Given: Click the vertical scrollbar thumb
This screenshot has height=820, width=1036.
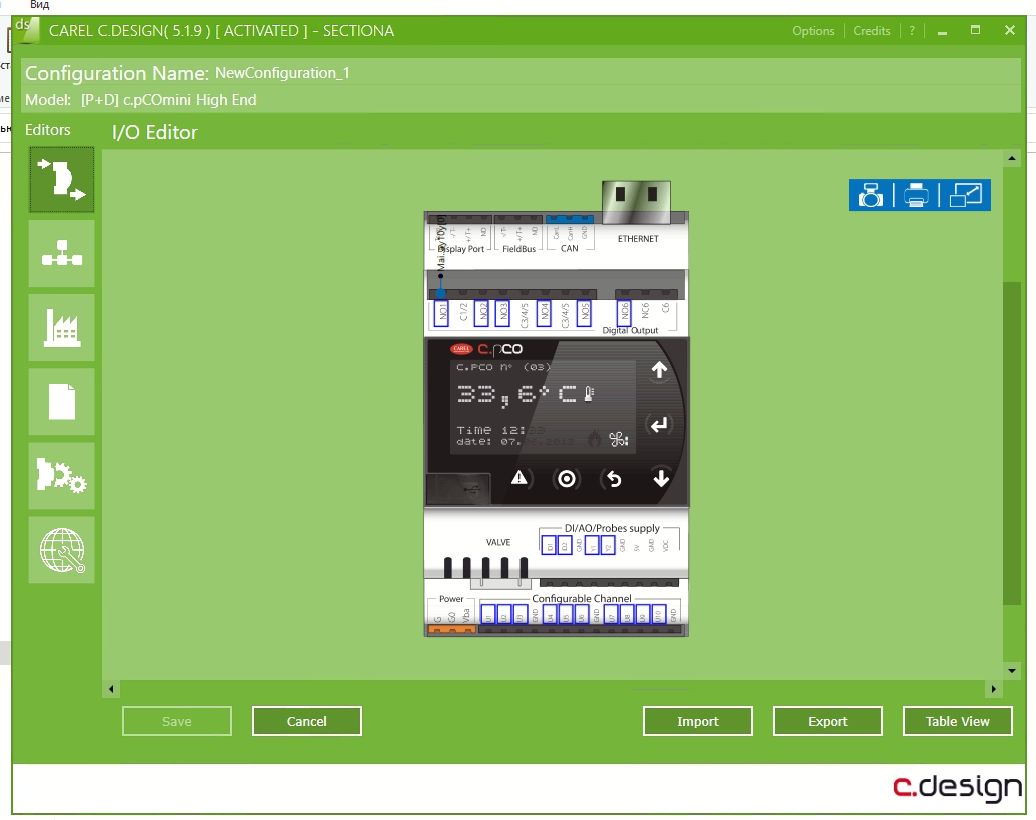Looking at the screenshot, I should (1012, 443).
